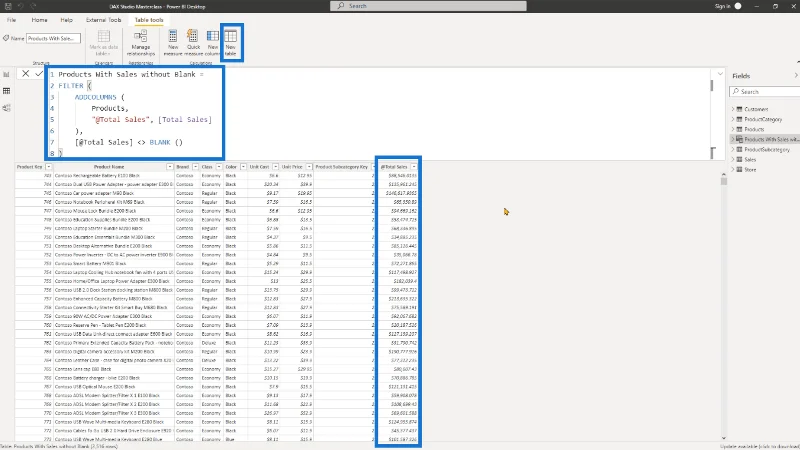Click the Redo icon in title bar
This screenshot has height=450, width=800.
(33, 6)
